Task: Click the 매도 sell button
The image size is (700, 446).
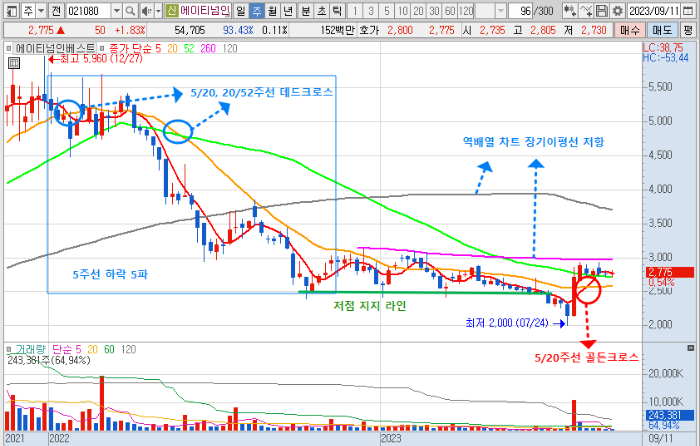Action: click(x=662, y=30)
